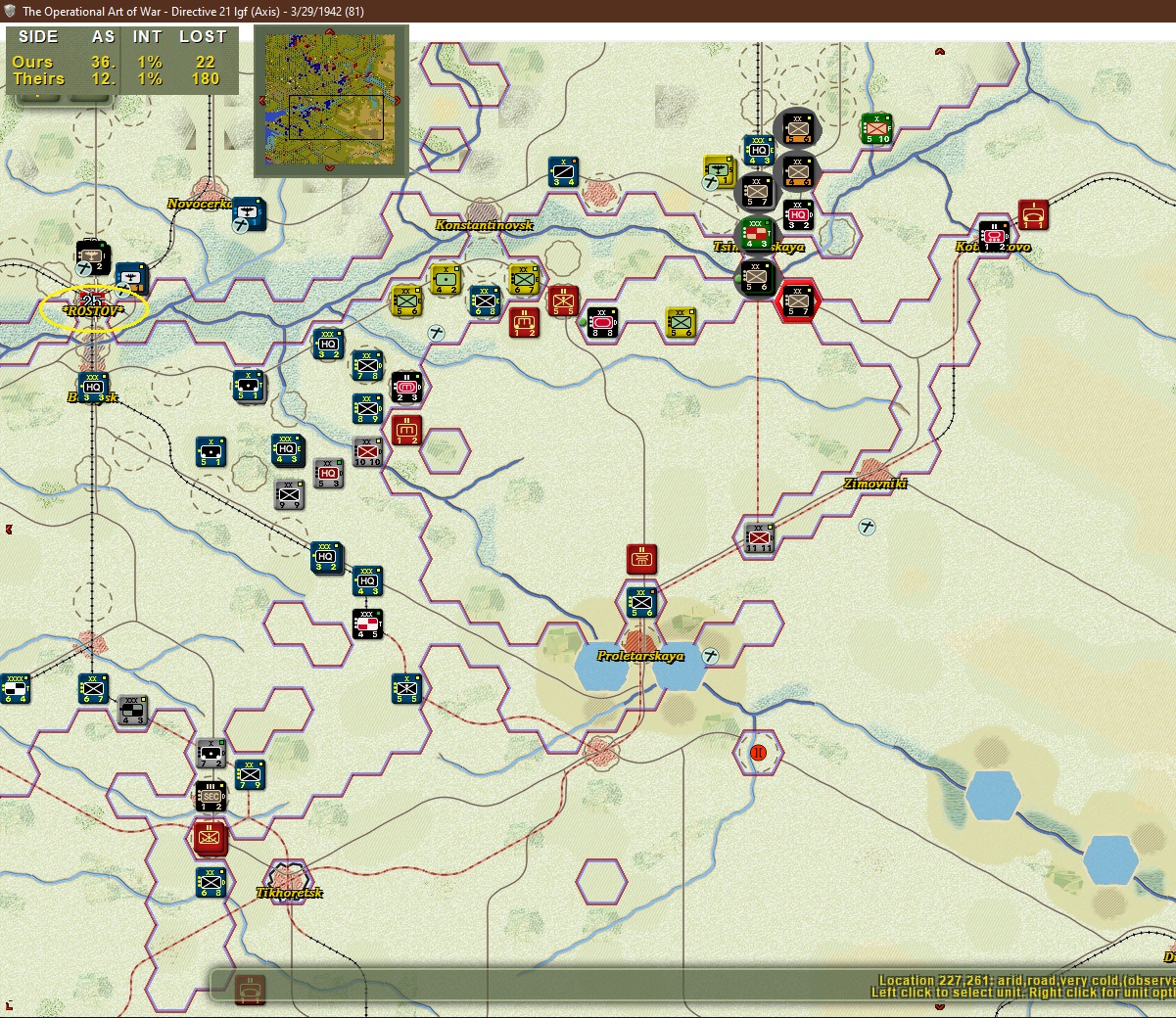Click the 'Ours' row in combat report
The image size is (1176, 1018).
119,62
